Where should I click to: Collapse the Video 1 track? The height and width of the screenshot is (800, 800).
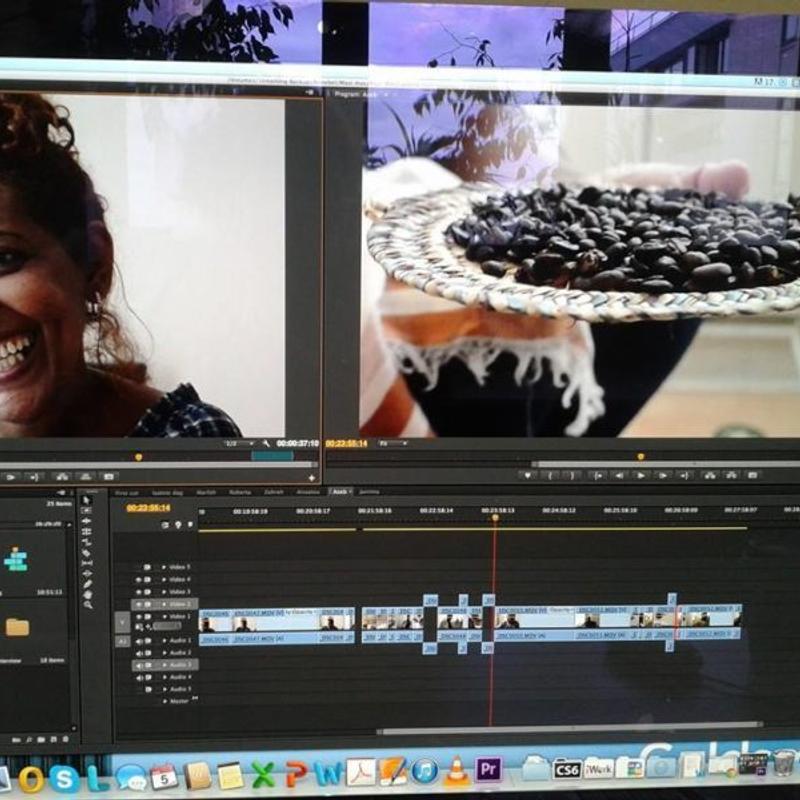tap(164, 616)
